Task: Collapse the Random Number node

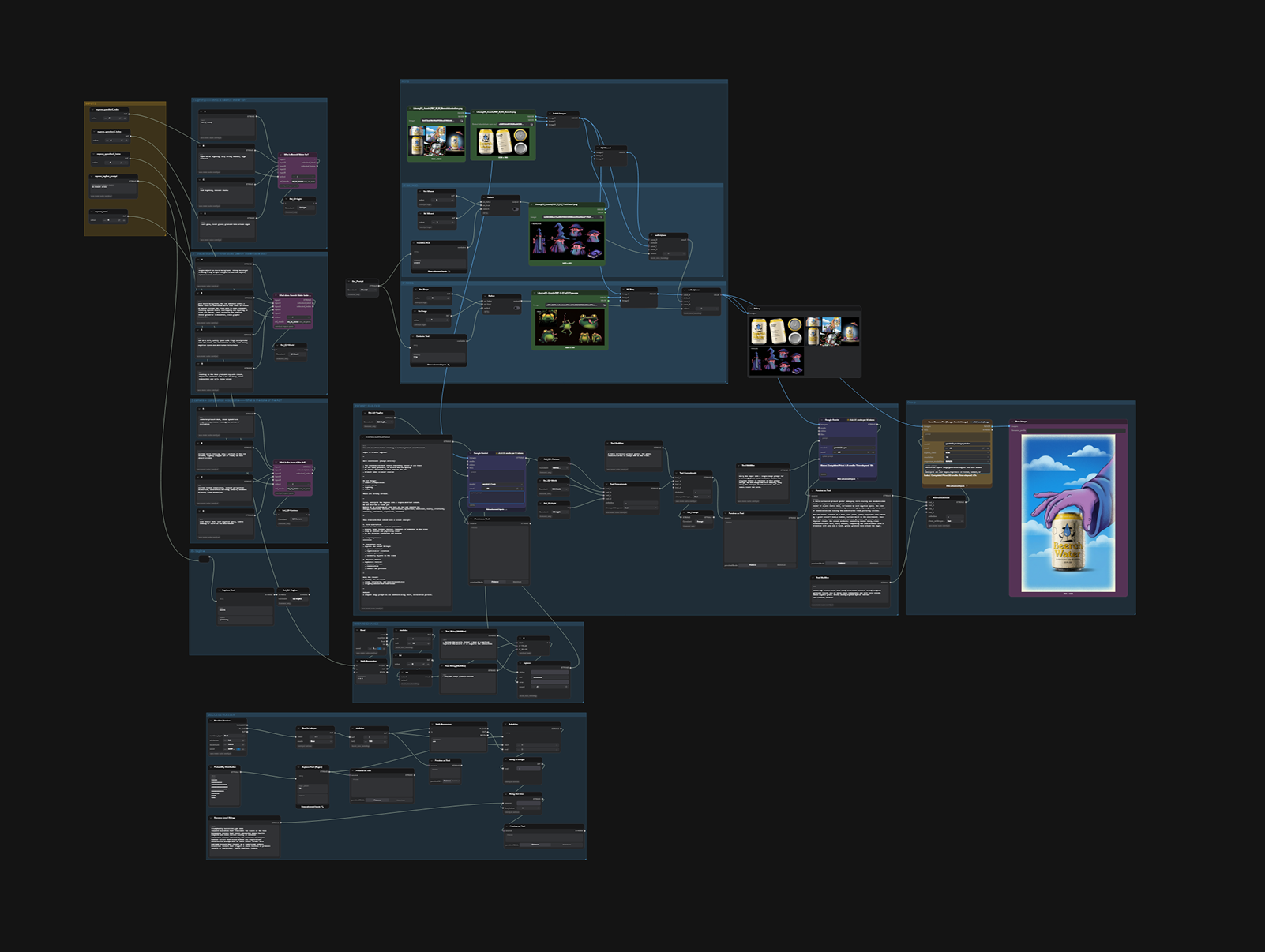Action: pyautogui.click(x=211, y=721)
